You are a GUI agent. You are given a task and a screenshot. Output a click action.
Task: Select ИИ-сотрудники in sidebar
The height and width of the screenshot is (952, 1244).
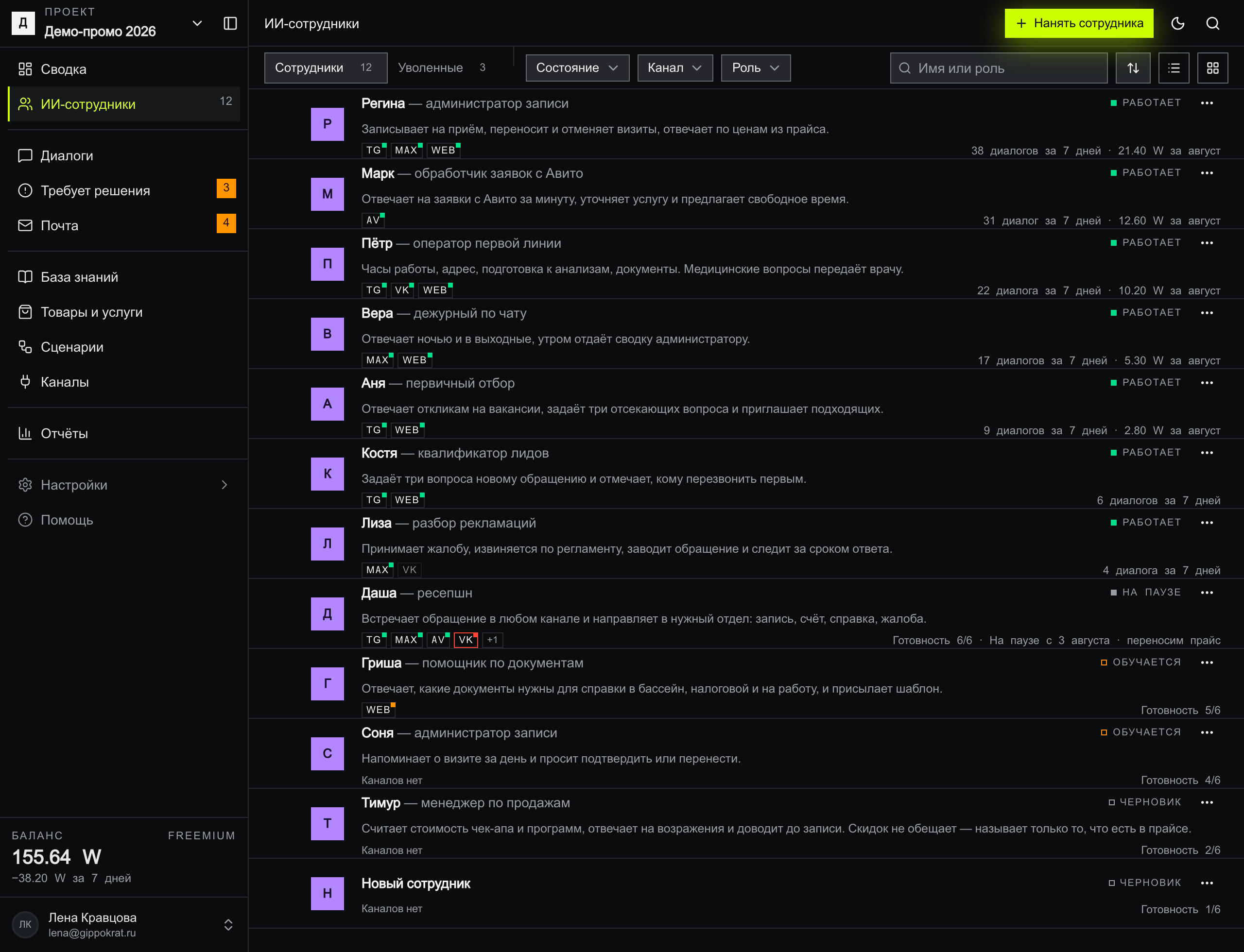pos(124,104)
